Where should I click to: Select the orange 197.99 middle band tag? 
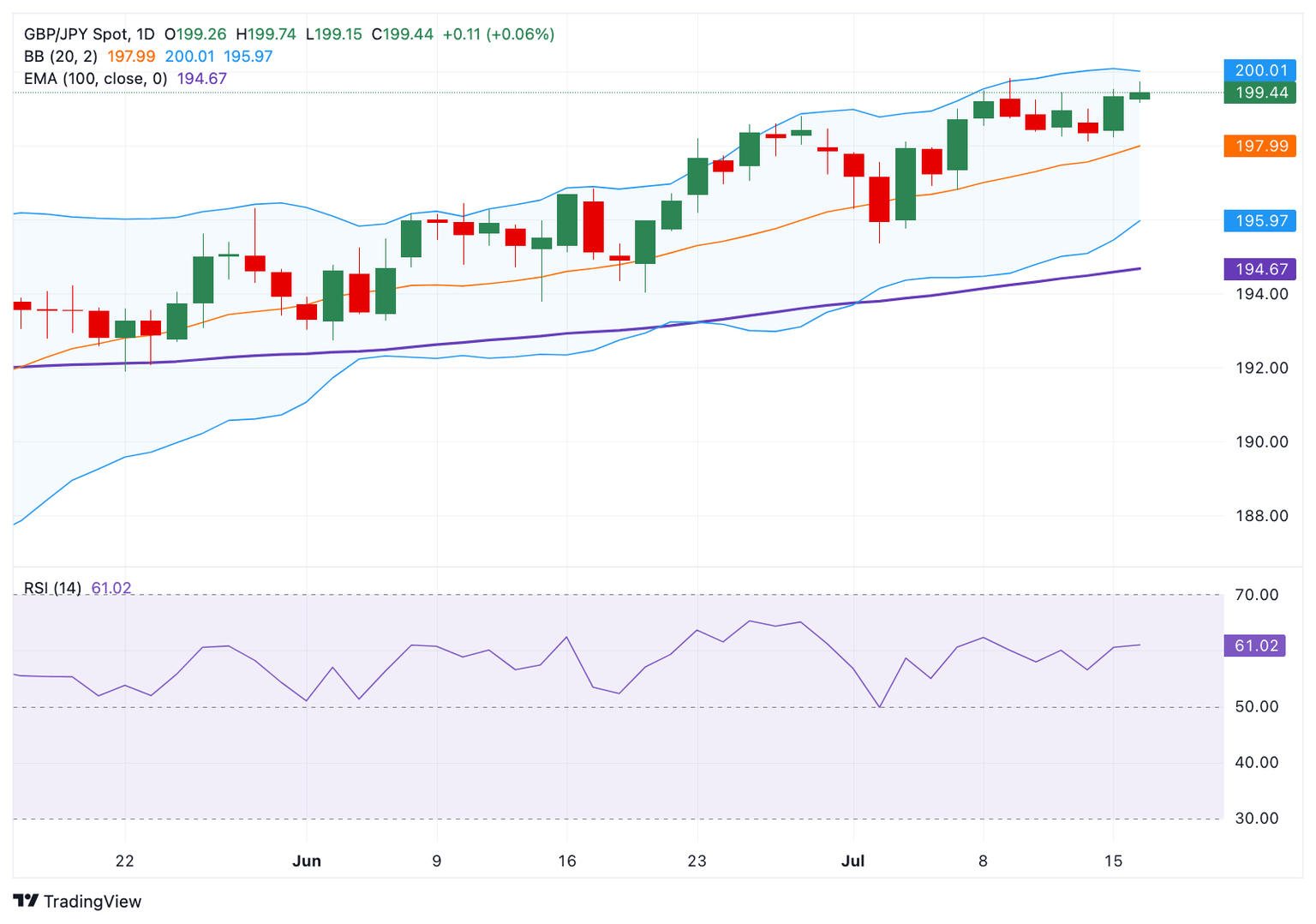1259,146
